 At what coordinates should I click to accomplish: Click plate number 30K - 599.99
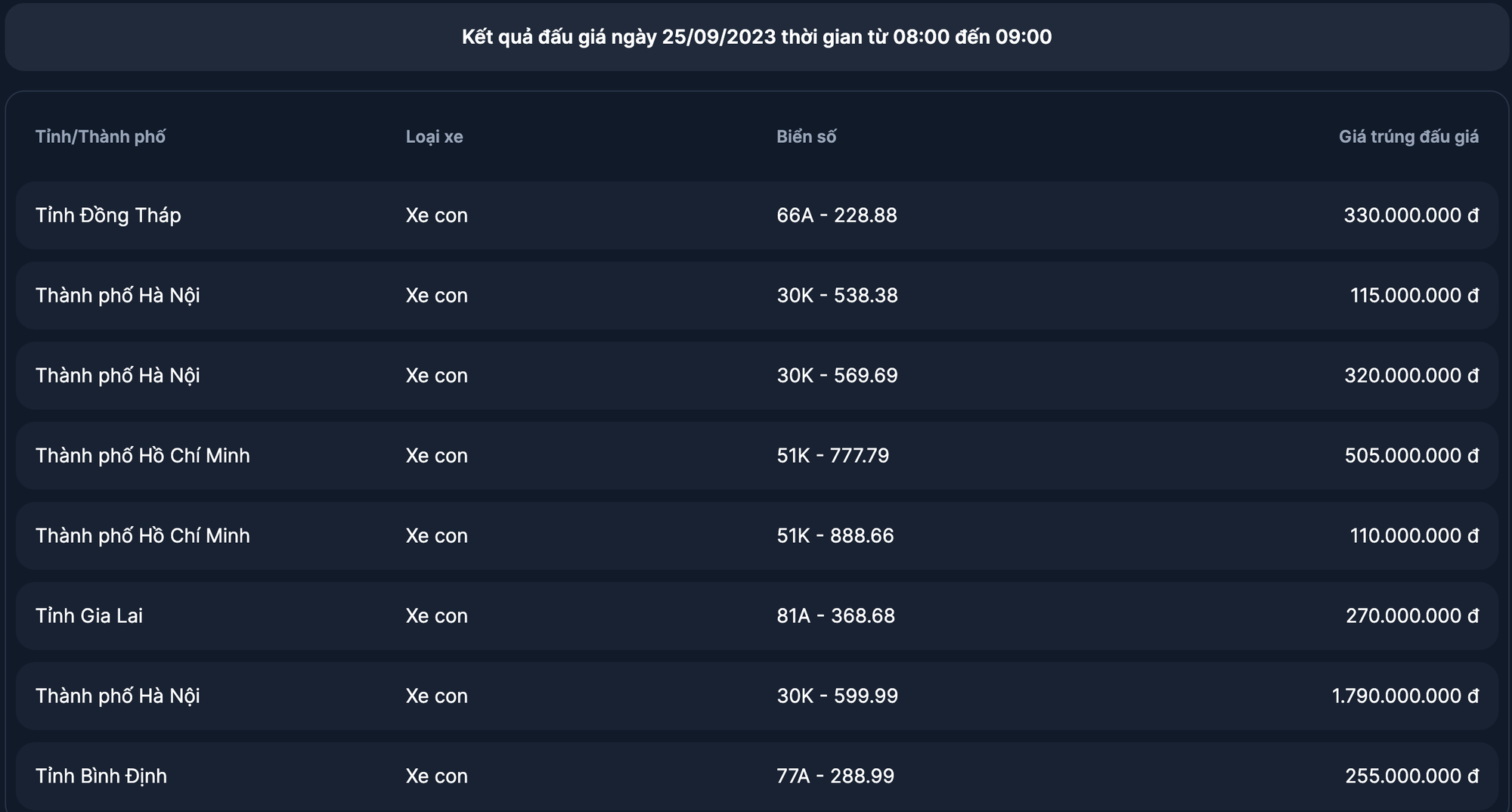[x=837, y=696]
